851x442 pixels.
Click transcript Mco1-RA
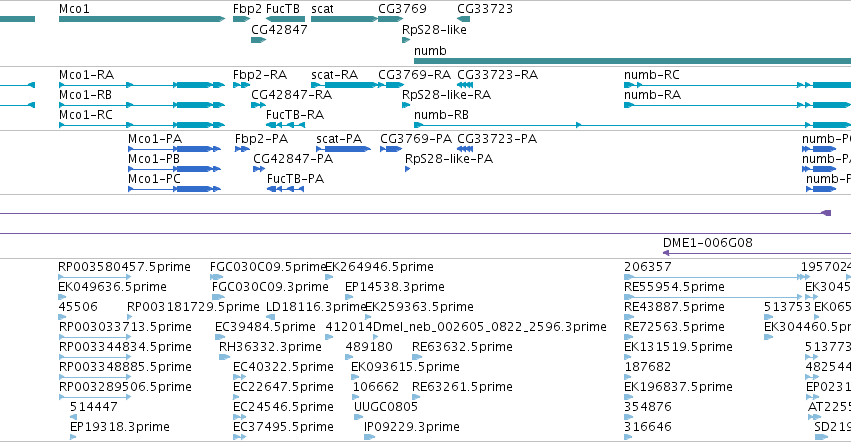pos(142,85)
